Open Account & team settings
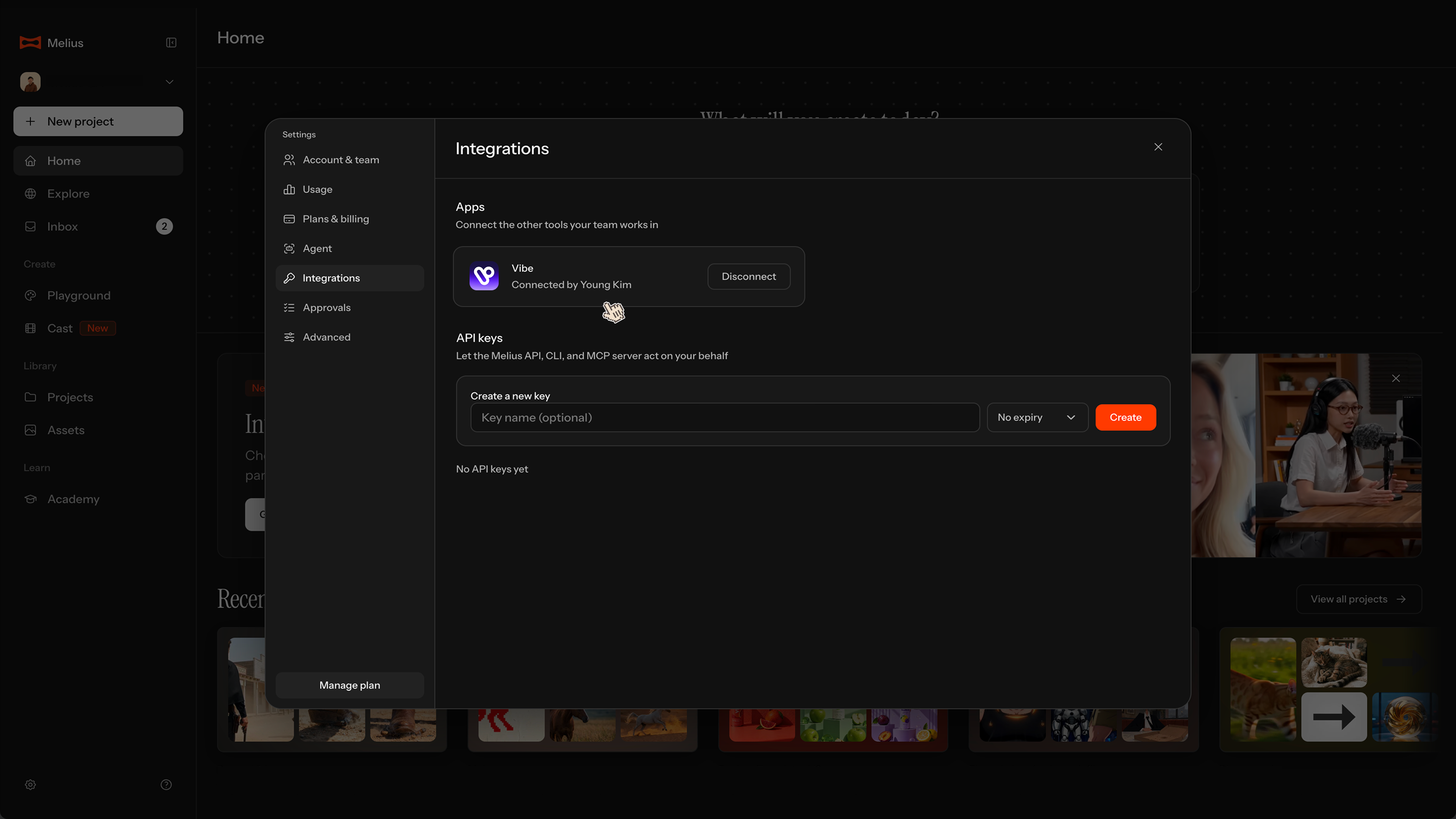The image size is (1456, 819). (x=350, y=160)
